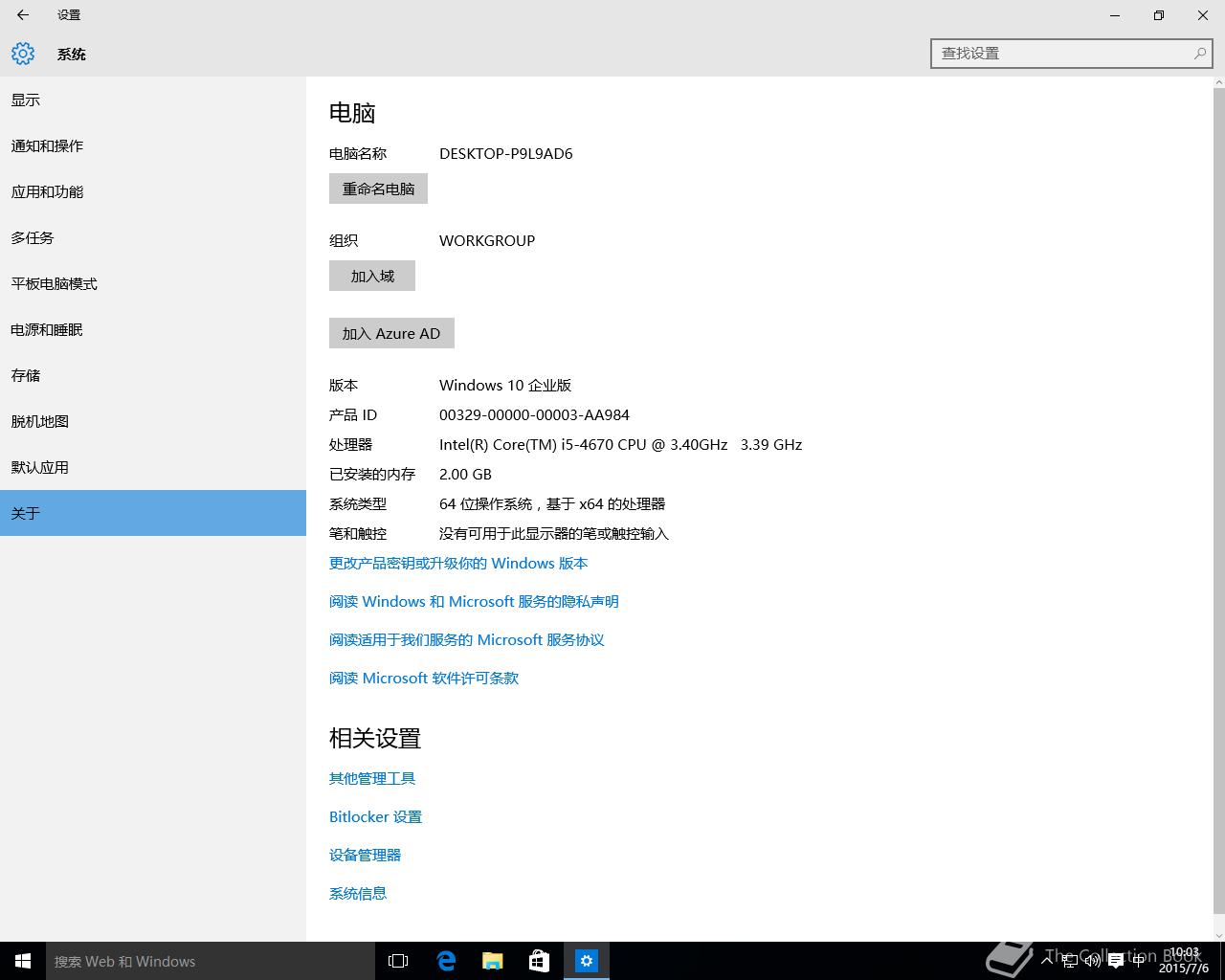Open File Explorer from taskbar

[x=493, y=961]
